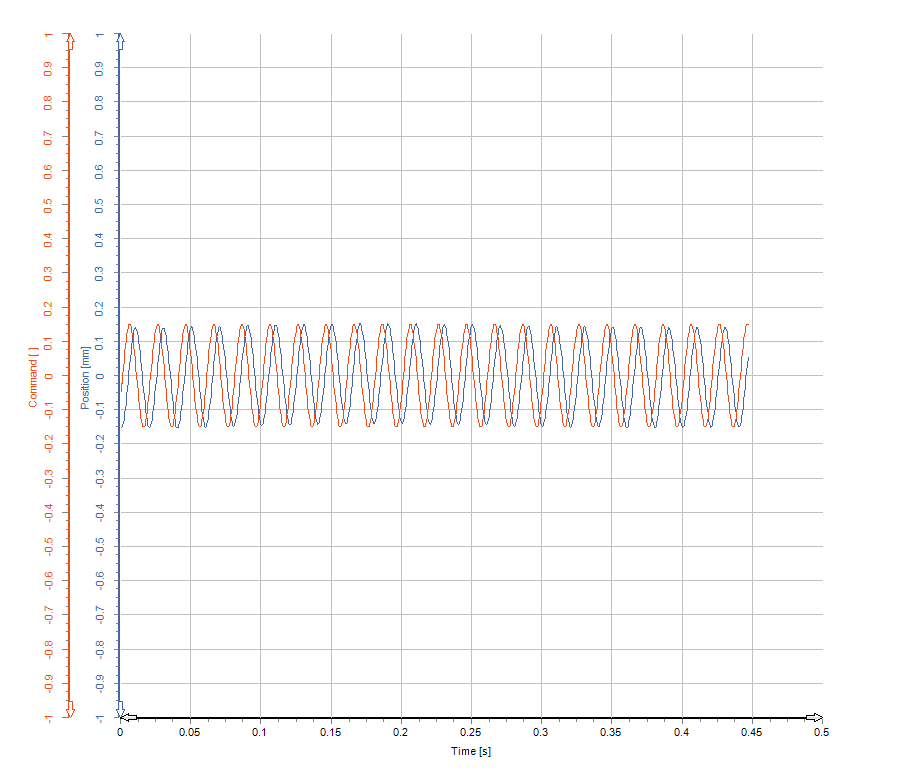Click the blue 0.5 tick on Position axis
The image size is (912, 772).
tap(99, 205)
